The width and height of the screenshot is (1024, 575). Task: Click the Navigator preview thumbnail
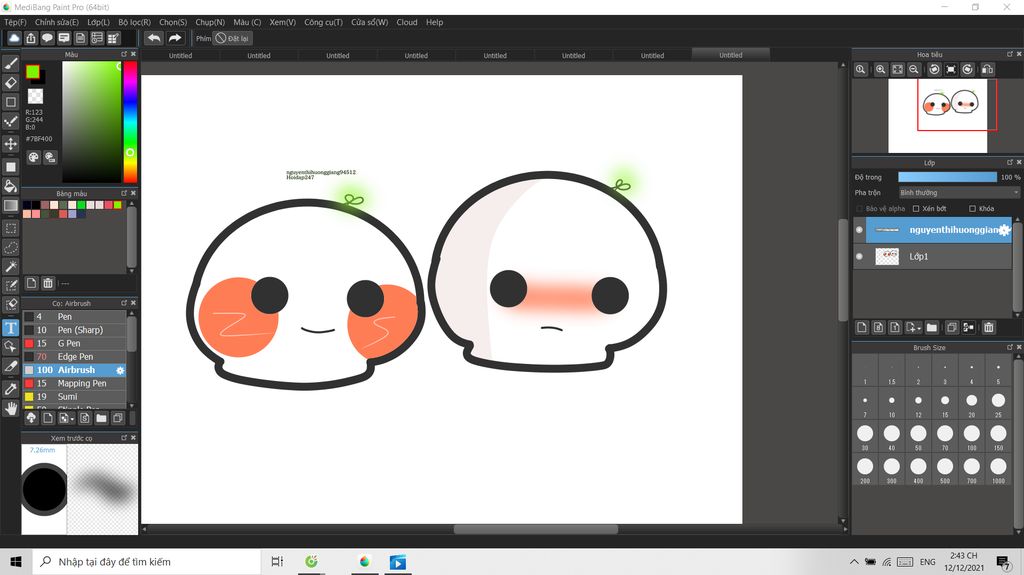[938, 116]
